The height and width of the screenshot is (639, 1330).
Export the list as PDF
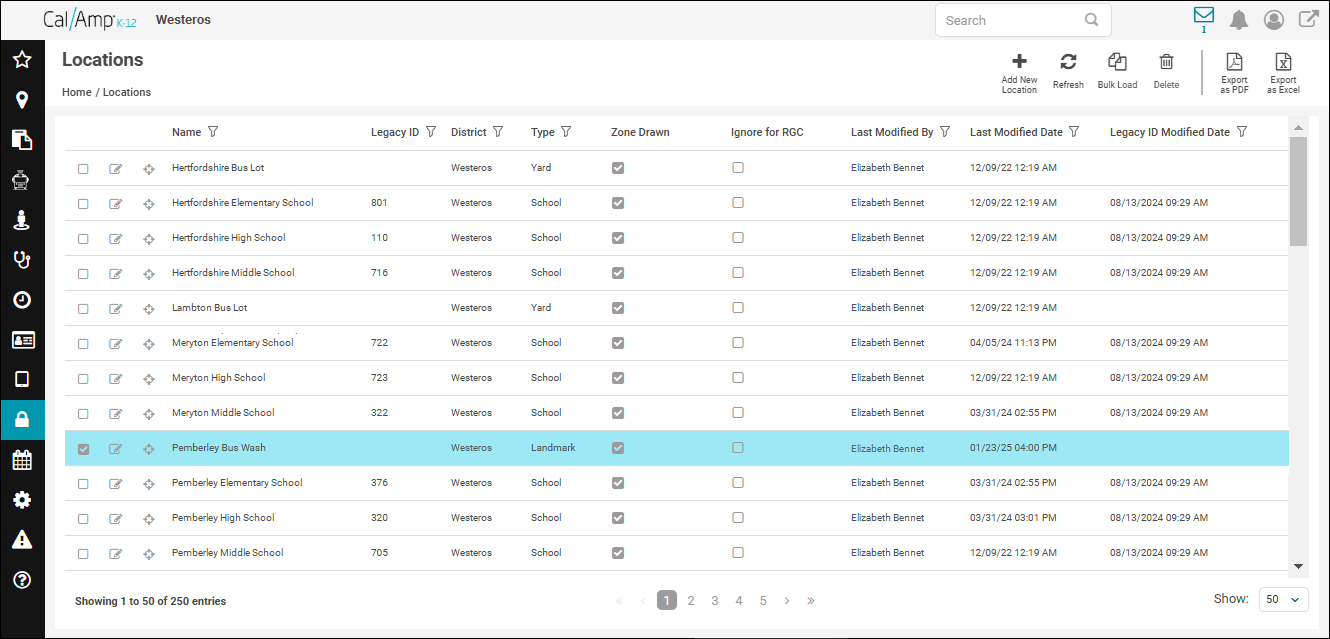click(1234, 73)
